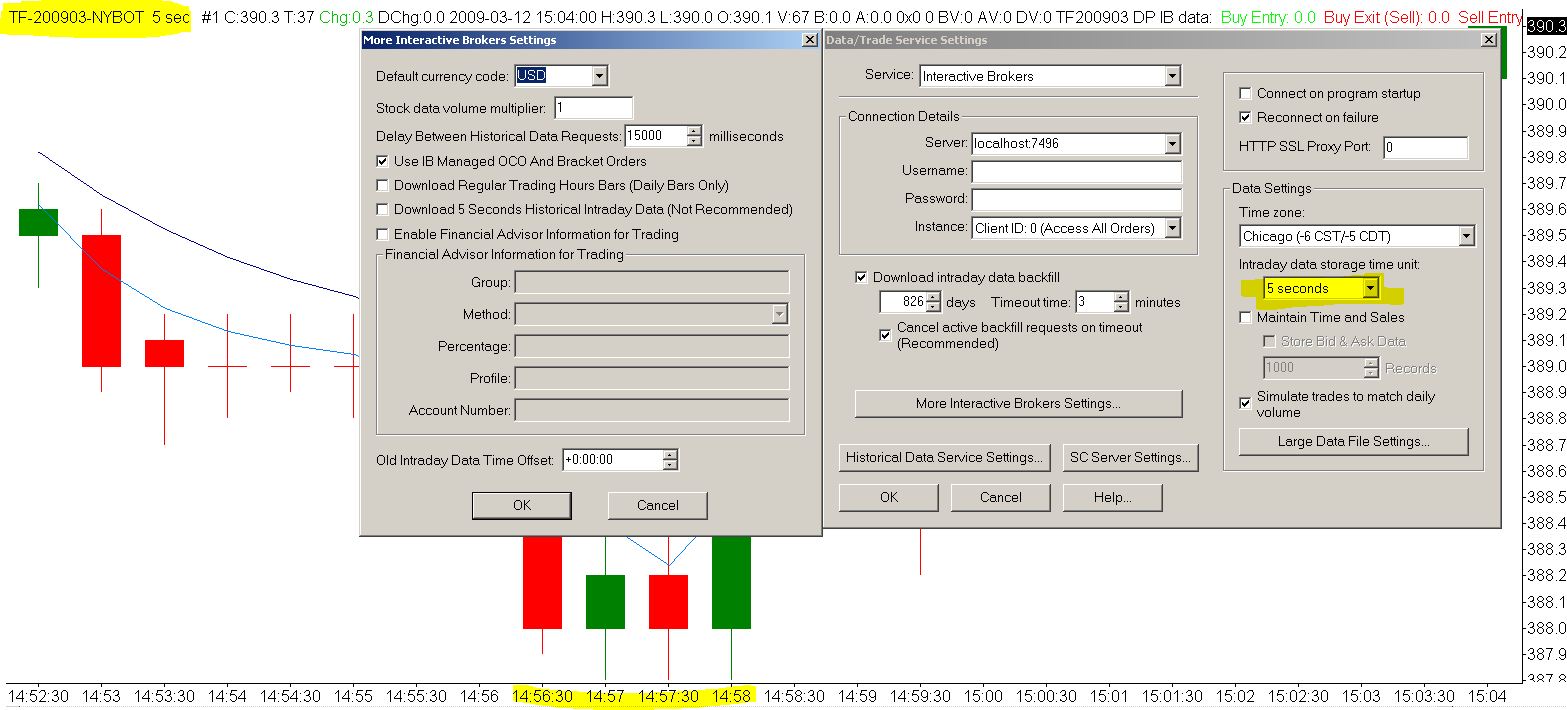Open Historical Data Service Settings
1567x710 pixels.
[x=944, y=457]
